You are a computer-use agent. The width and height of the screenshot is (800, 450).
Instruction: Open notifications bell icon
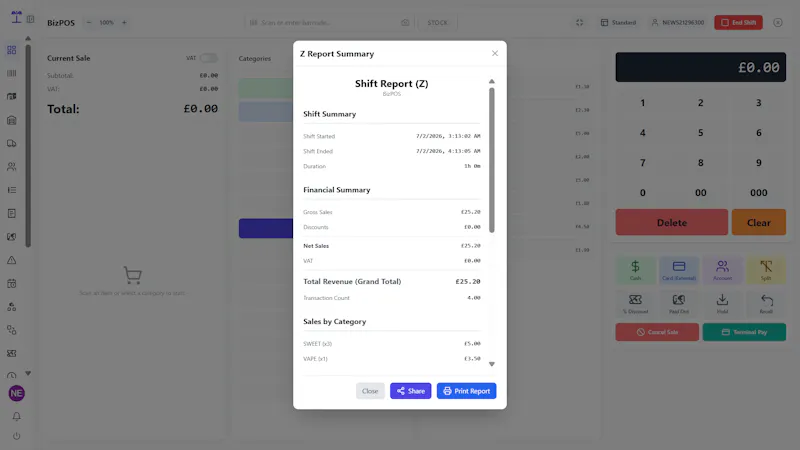click(x=16, y=416)
